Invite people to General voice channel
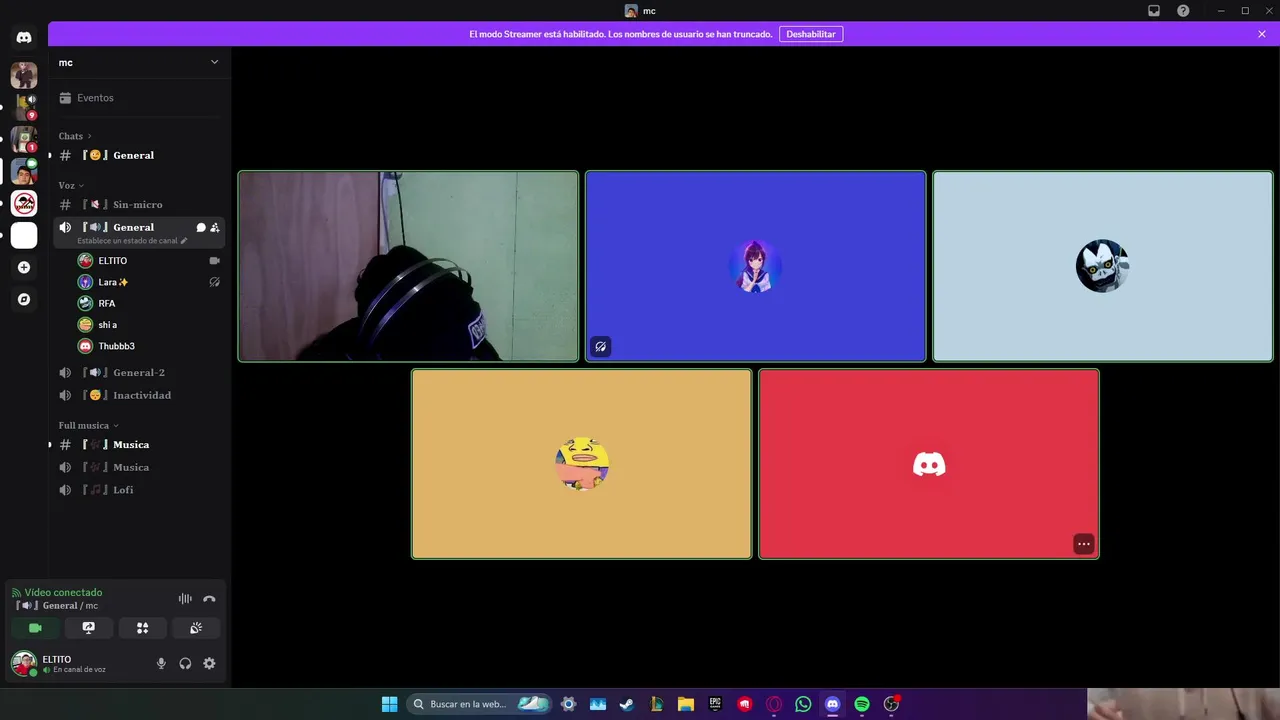The width and height of the screenshot is (1280, 720). 214,227
